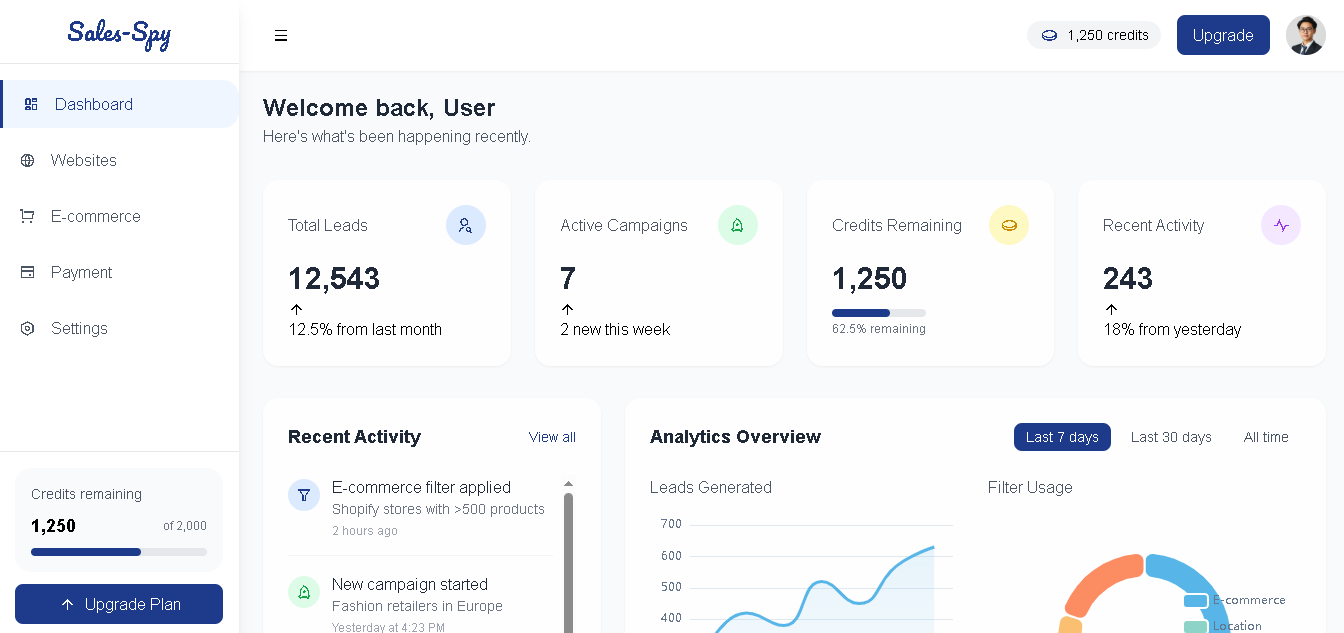Open the Websites section in the sidebar

point(83,160)
